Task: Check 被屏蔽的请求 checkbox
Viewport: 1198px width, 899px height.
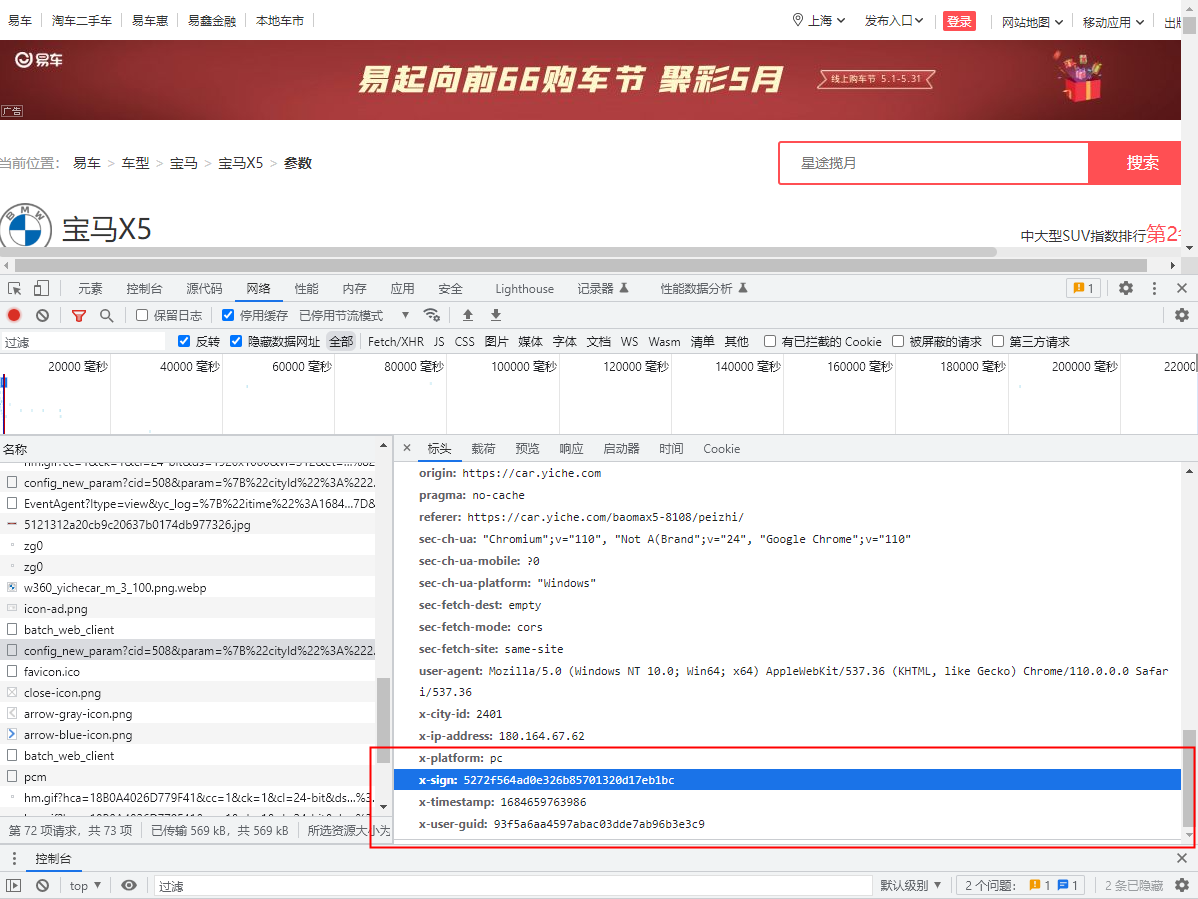Action: click(898, 341)
